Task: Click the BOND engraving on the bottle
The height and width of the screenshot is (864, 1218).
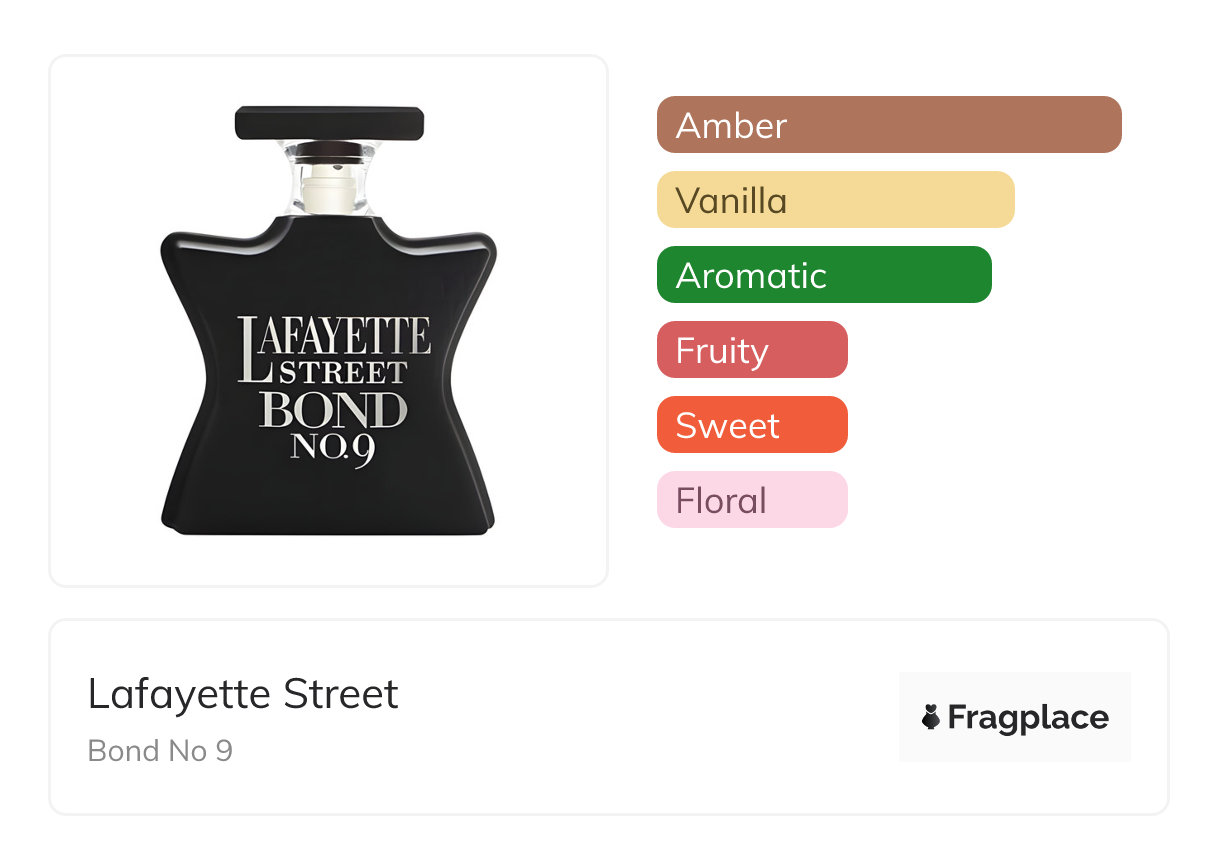Action: tap(333, 410)
